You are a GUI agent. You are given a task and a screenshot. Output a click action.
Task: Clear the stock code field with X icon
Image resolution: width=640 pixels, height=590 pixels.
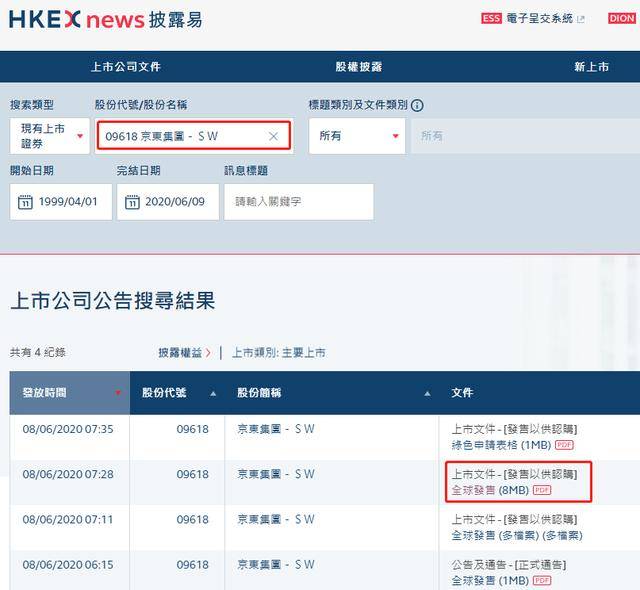274,136
